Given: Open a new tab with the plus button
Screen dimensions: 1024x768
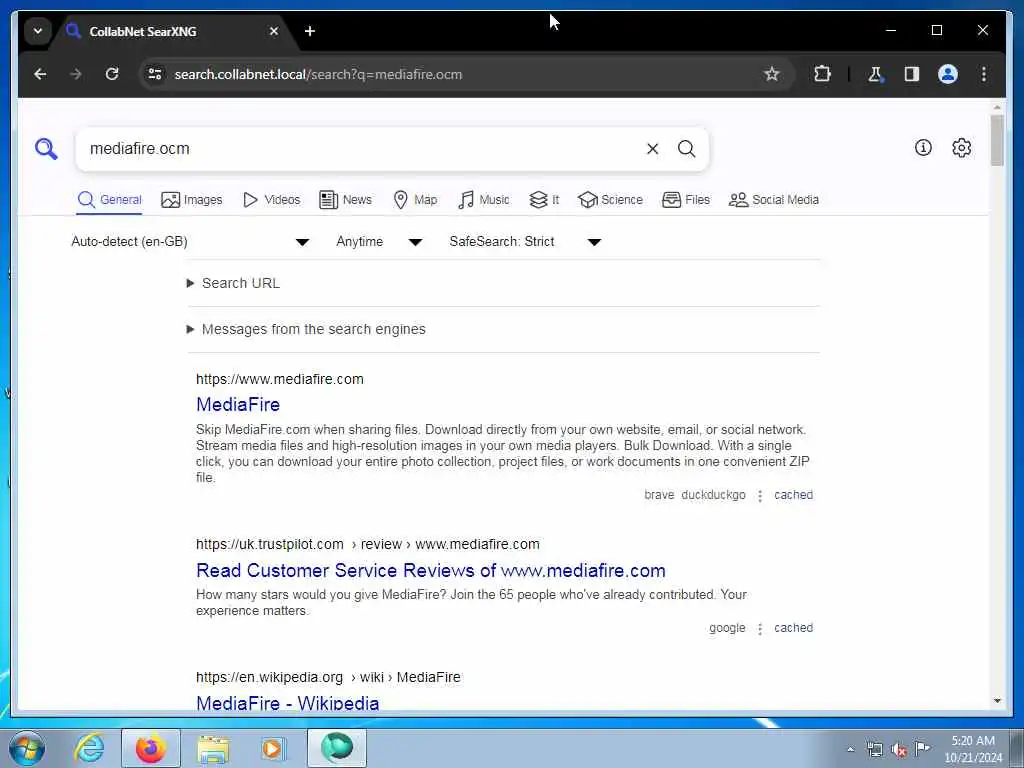Looking at the screenshot, I should (x=310, y=31).
